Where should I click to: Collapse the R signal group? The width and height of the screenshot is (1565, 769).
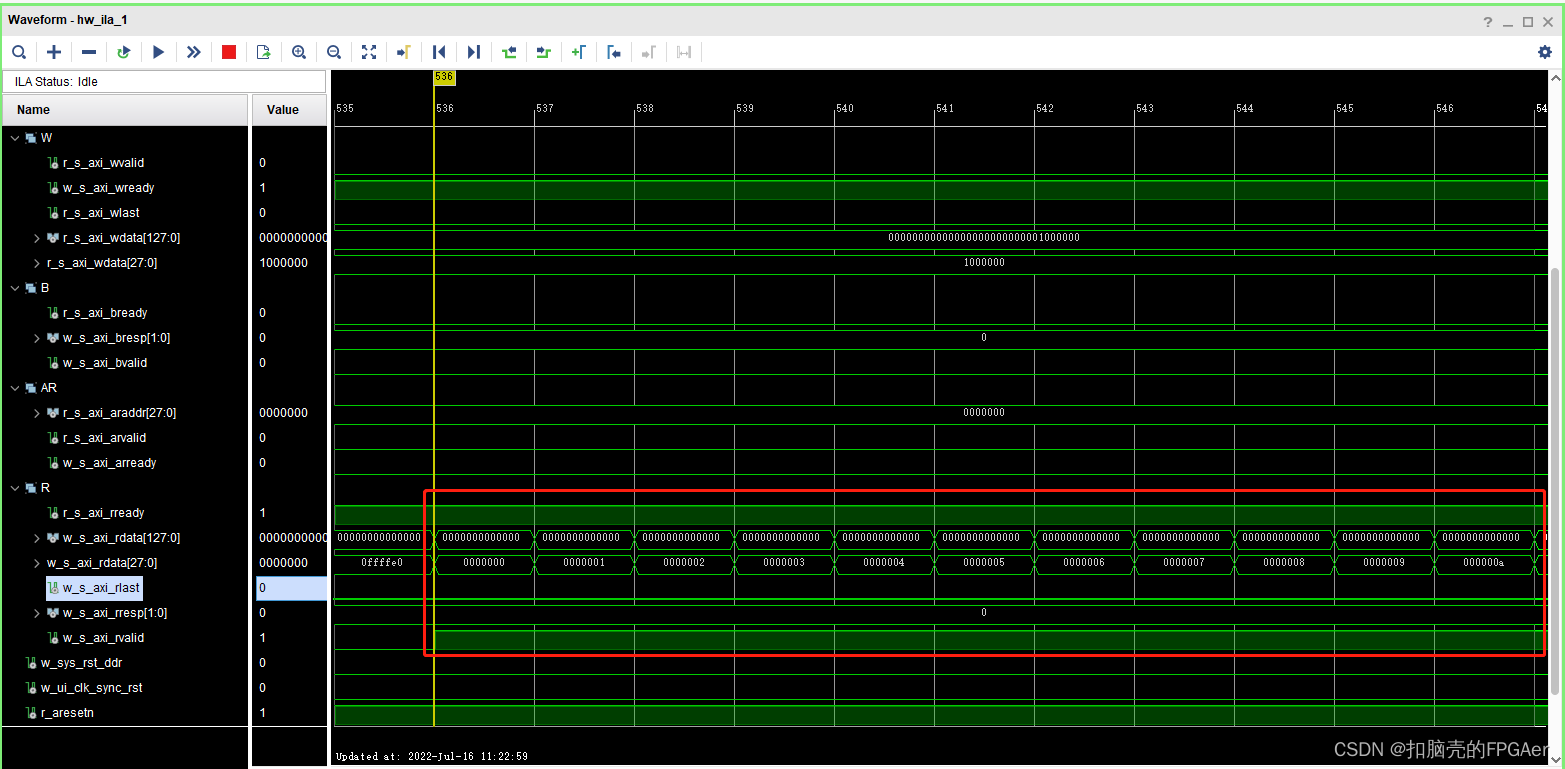(14, 487)
